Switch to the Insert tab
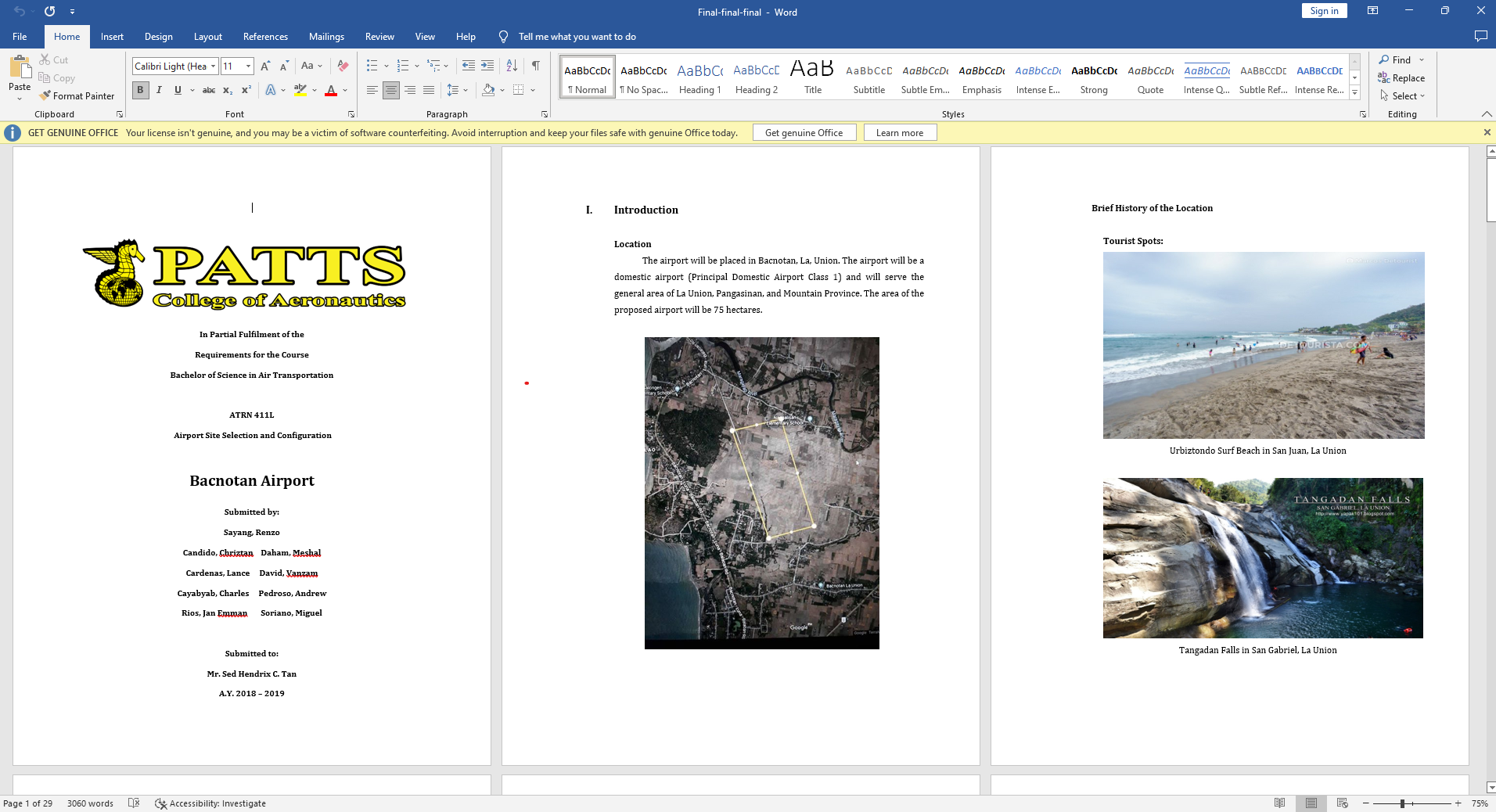Viewport: 1496px width, 812px height. coord(112,37)
